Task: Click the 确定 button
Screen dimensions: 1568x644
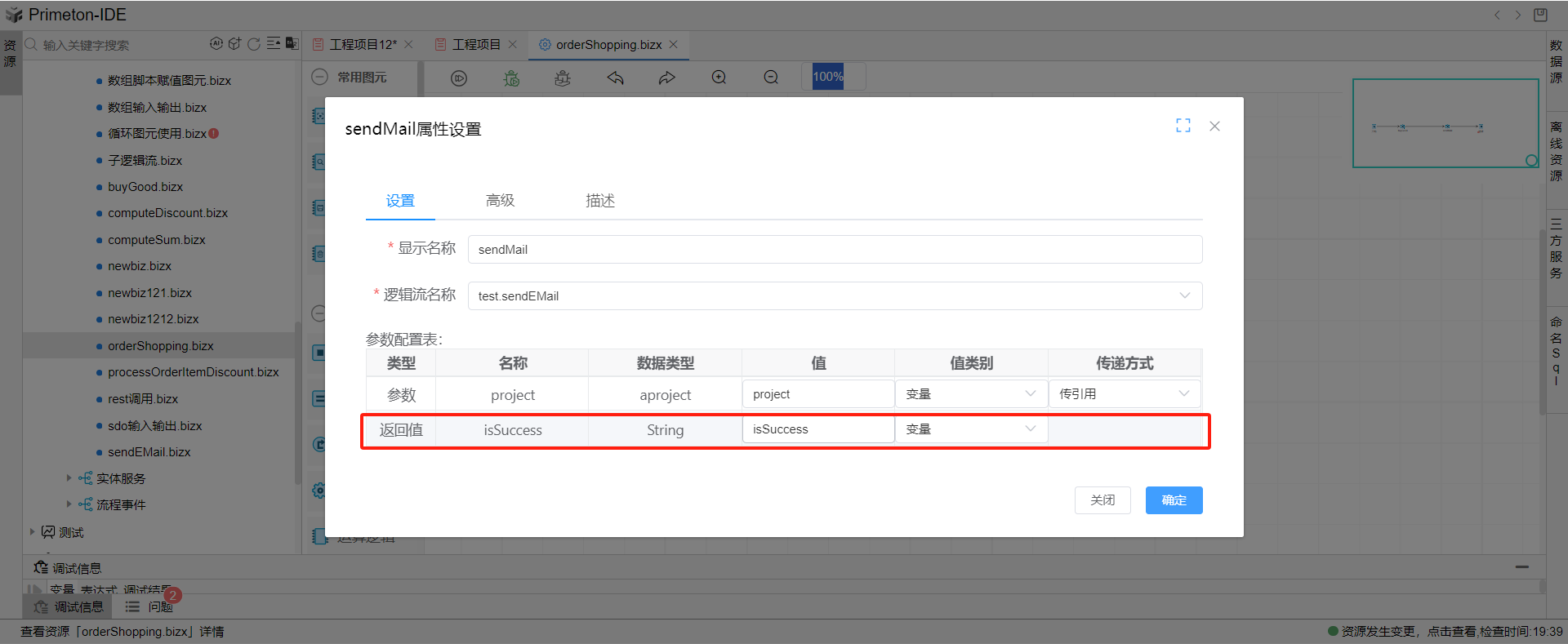Action: tap(1174, 500)
